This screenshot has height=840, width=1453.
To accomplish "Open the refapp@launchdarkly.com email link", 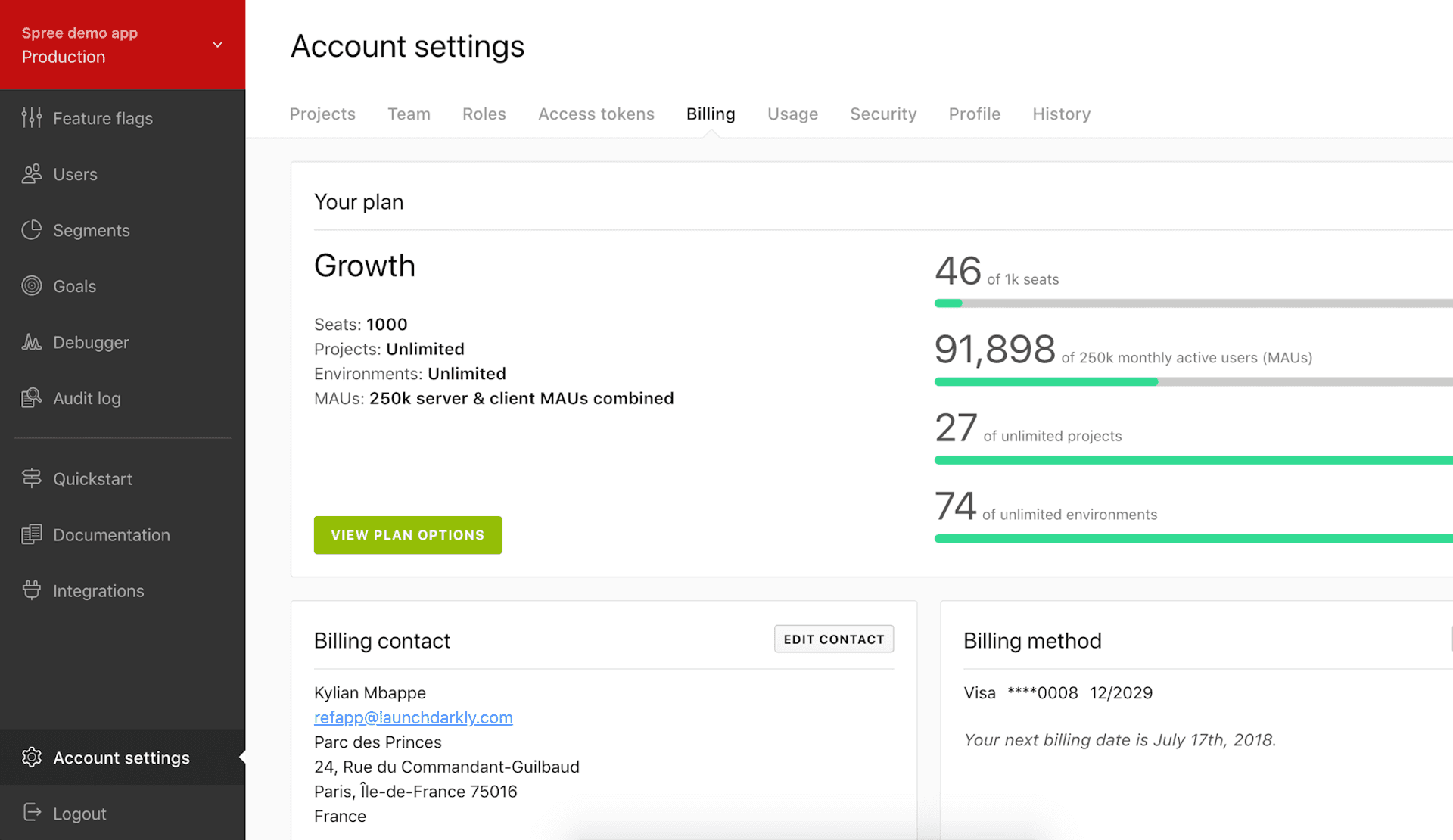I will 413,717.
